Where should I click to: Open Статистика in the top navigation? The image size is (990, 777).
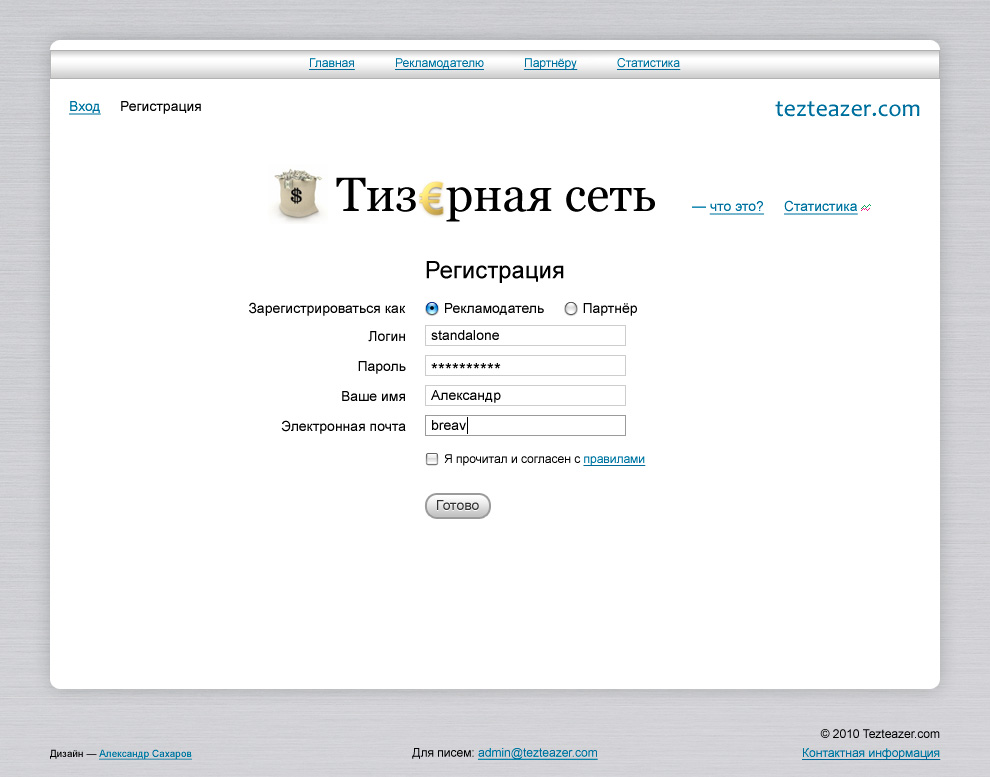[647, 62]
